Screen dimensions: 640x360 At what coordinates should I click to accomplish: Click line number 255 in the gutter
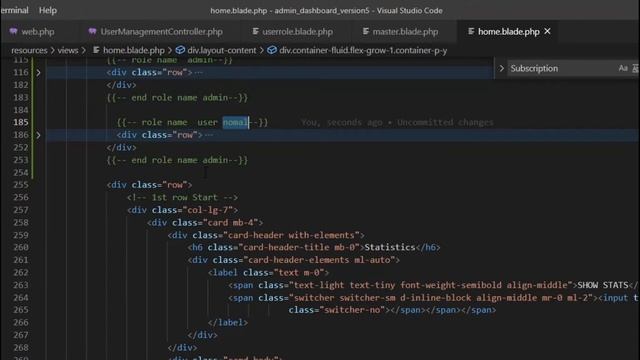point(20,185)
